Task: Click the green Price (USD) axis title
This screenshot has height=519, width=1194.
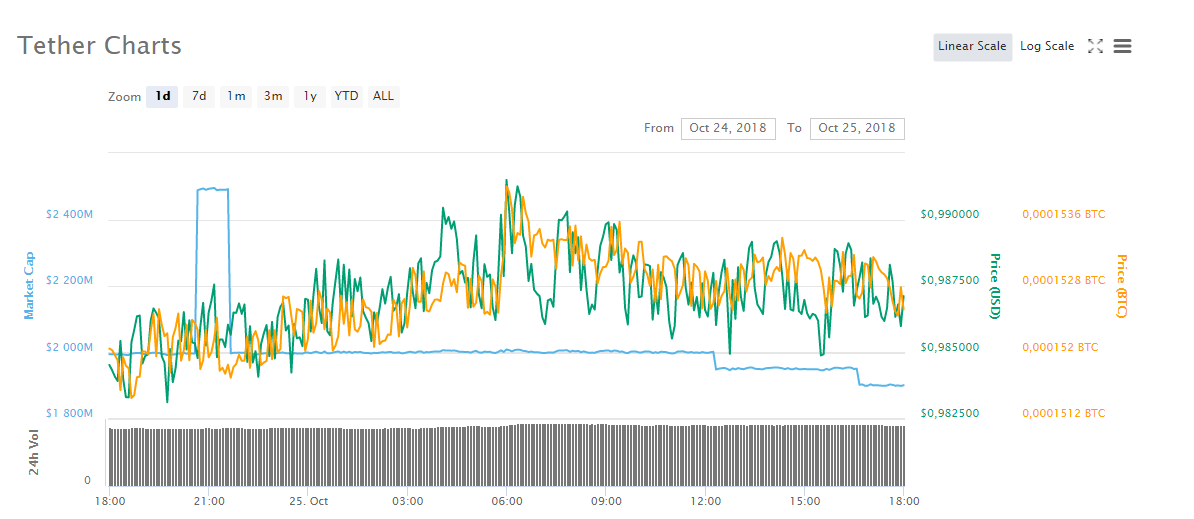Action: [x=995, y=286]
